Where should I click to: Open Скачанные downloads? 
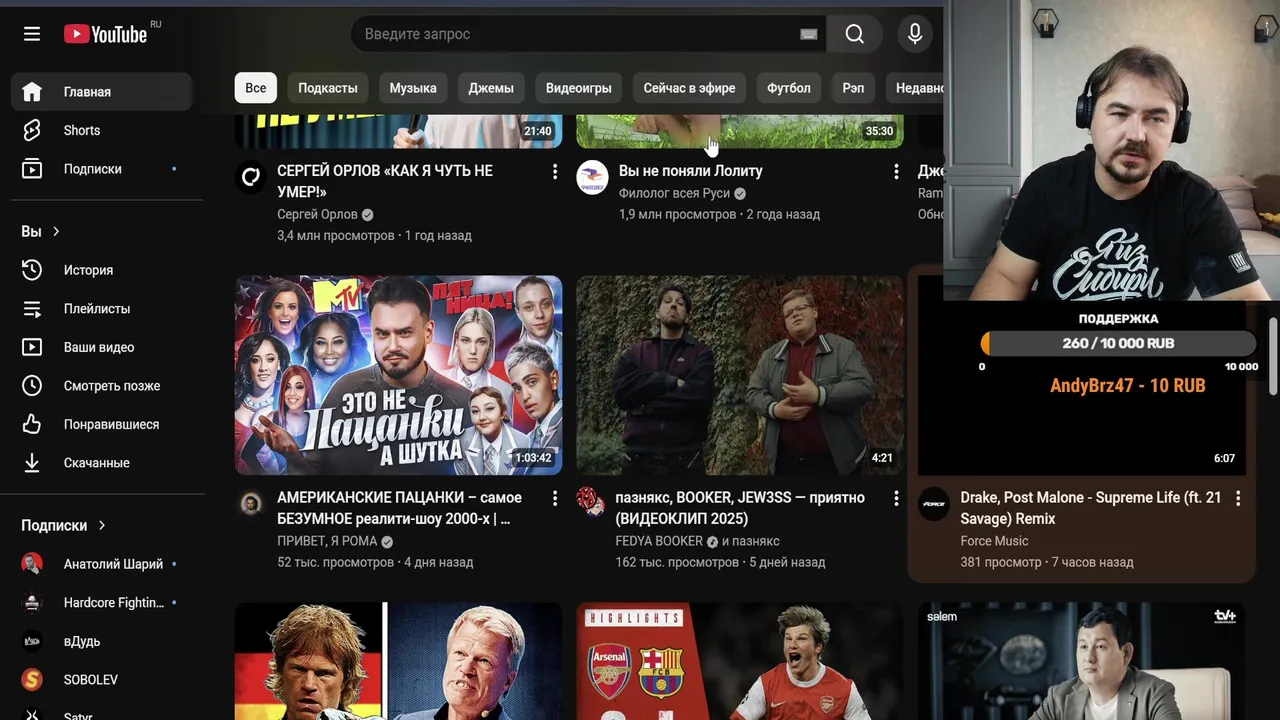(x=102, y=463)
